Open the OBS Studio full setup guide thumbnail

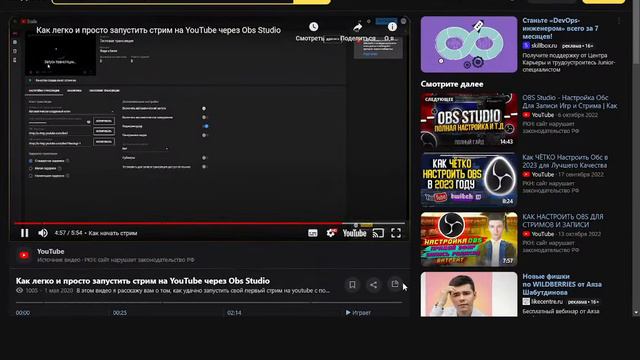(x=469, y=120)
